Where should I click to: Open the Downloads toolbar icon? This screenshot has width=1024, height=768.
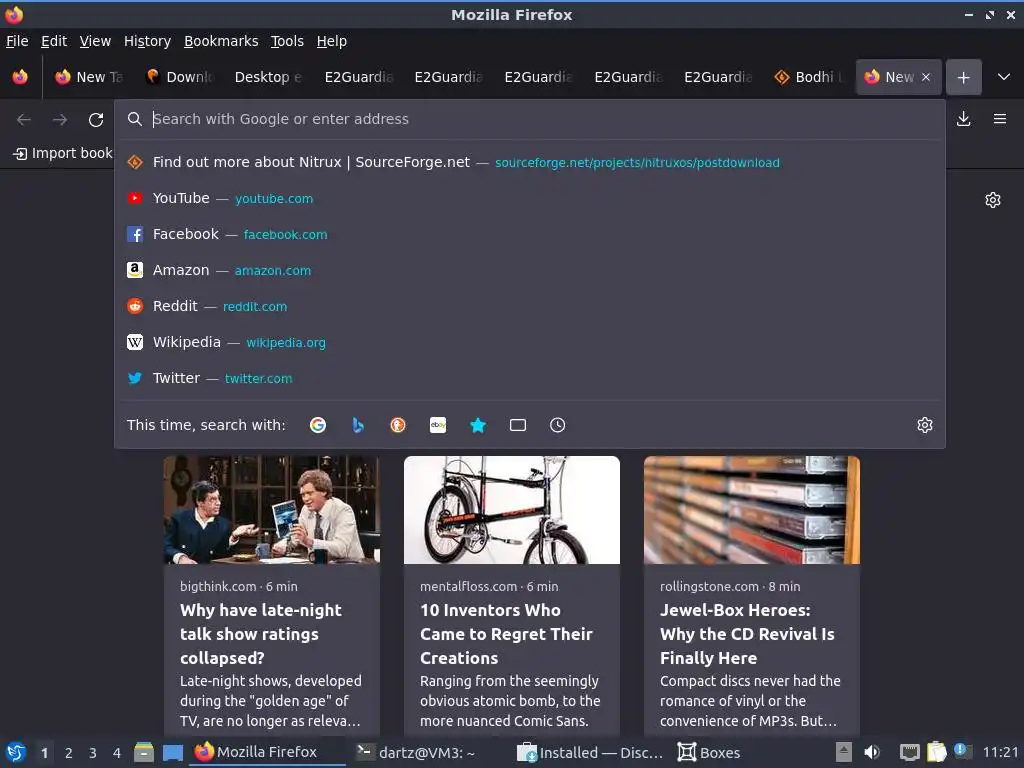(963, 119)
